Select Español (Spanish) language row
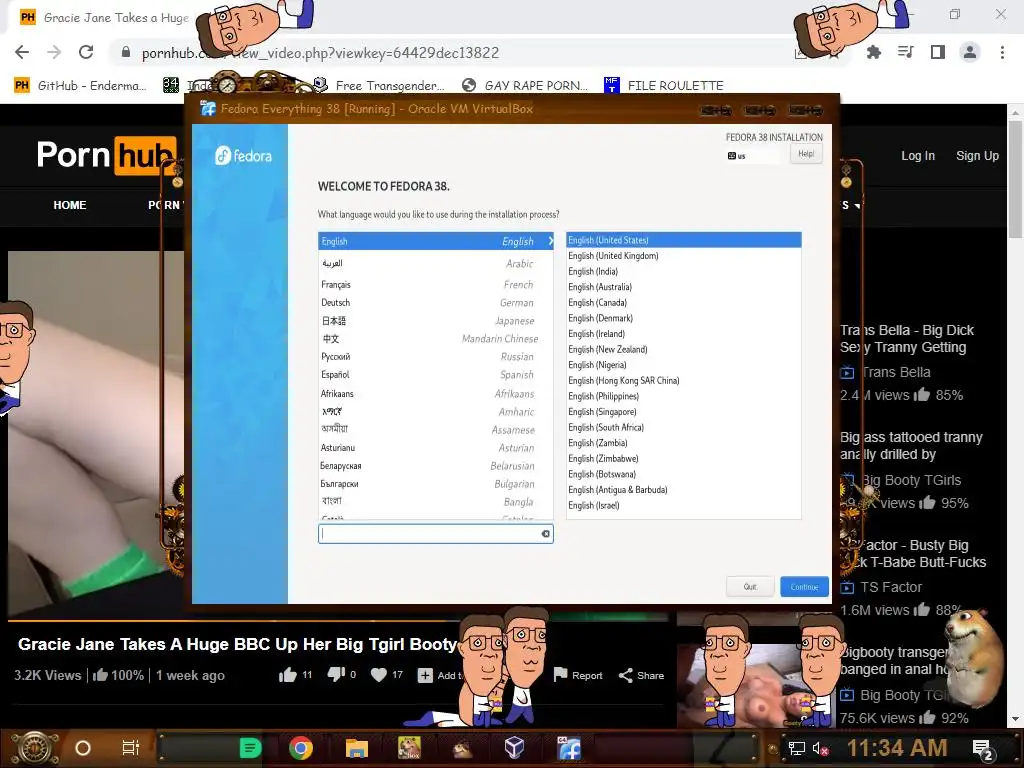This screenshot has width=1024, height=768. 436,375
